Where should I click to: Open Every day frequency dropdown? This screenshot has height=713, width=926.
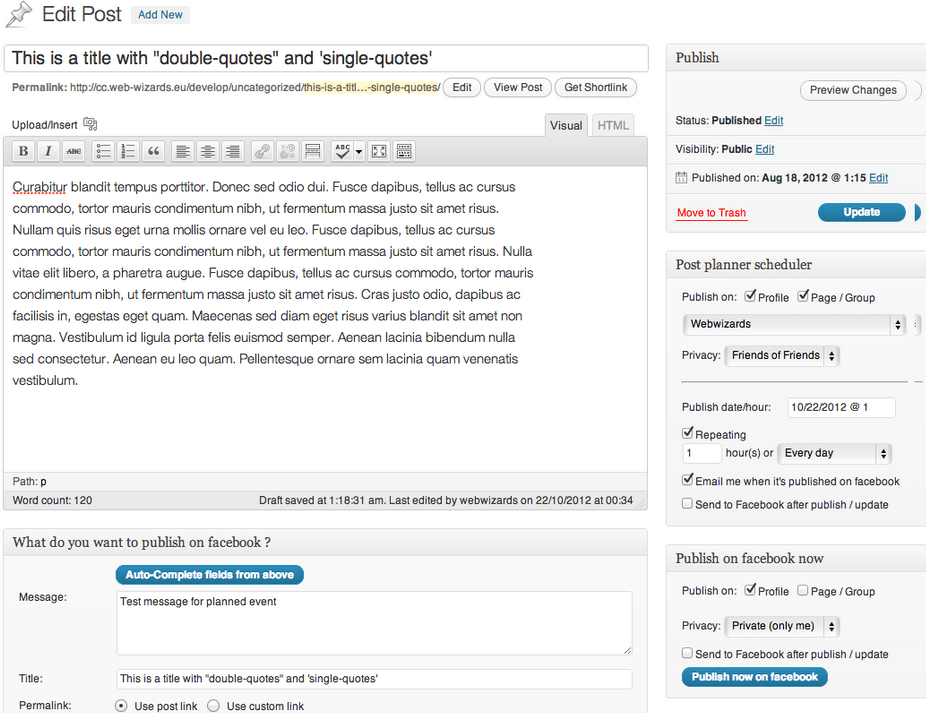[834, 453]
